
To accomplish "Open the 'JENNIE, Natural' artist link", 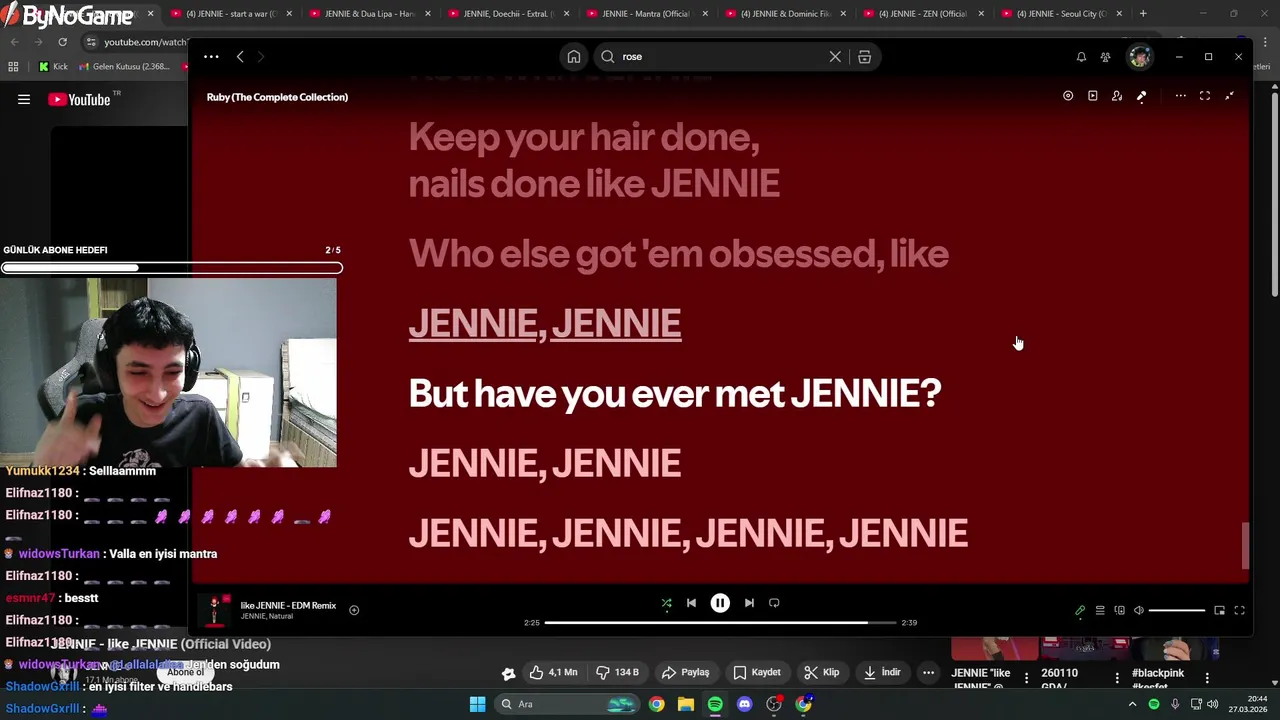I will (x=266, y=616).
